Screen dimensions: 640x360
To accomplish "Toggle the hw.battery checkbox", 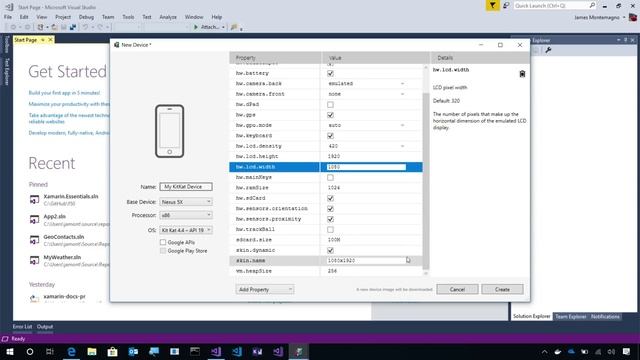I will (x=330, y=73).
